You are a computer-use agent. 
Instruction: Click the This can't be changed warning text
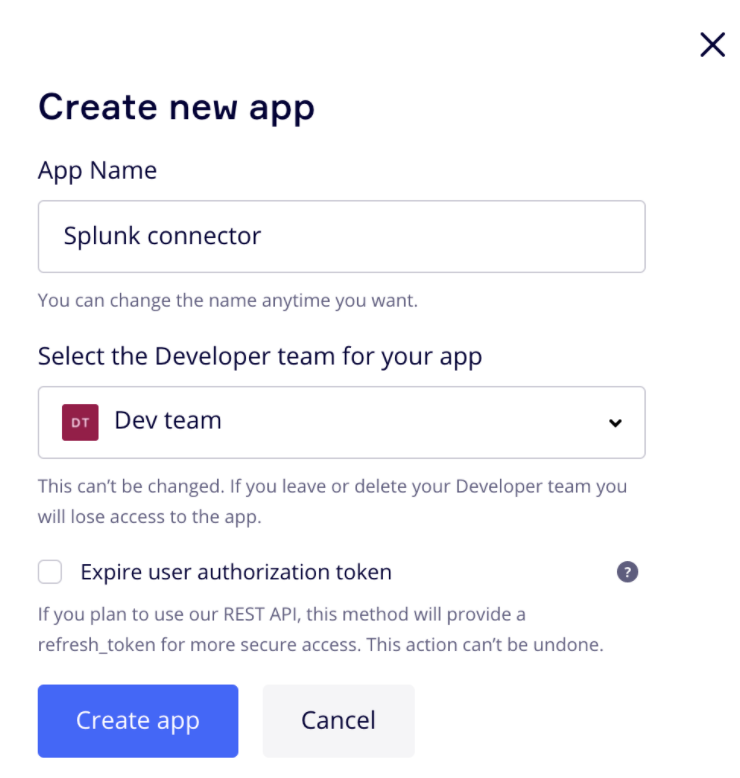(333, 501)
